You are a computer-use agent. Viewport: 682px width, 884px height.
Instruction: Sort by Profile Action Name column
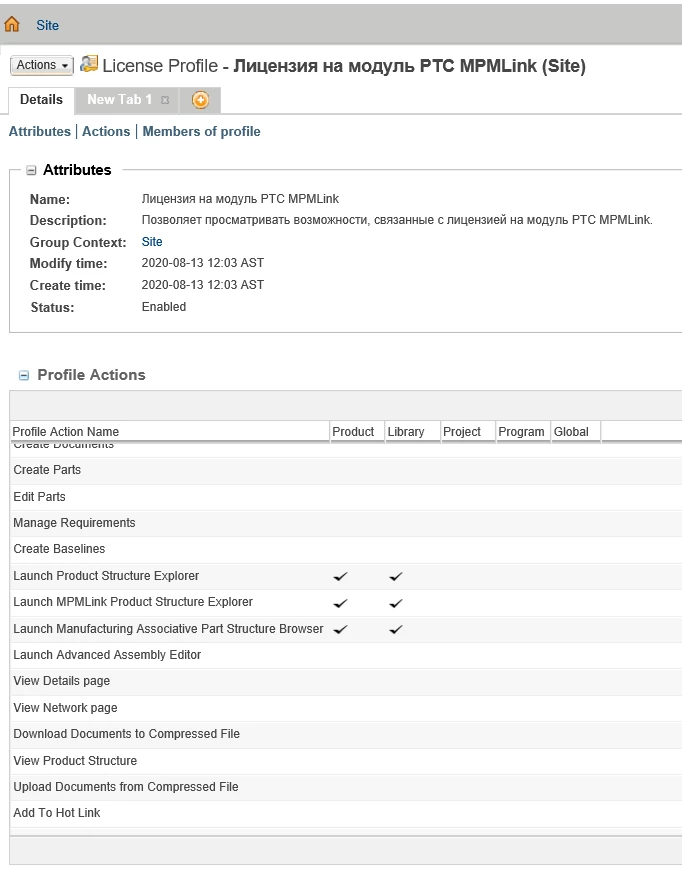click(x=170, y=432)
